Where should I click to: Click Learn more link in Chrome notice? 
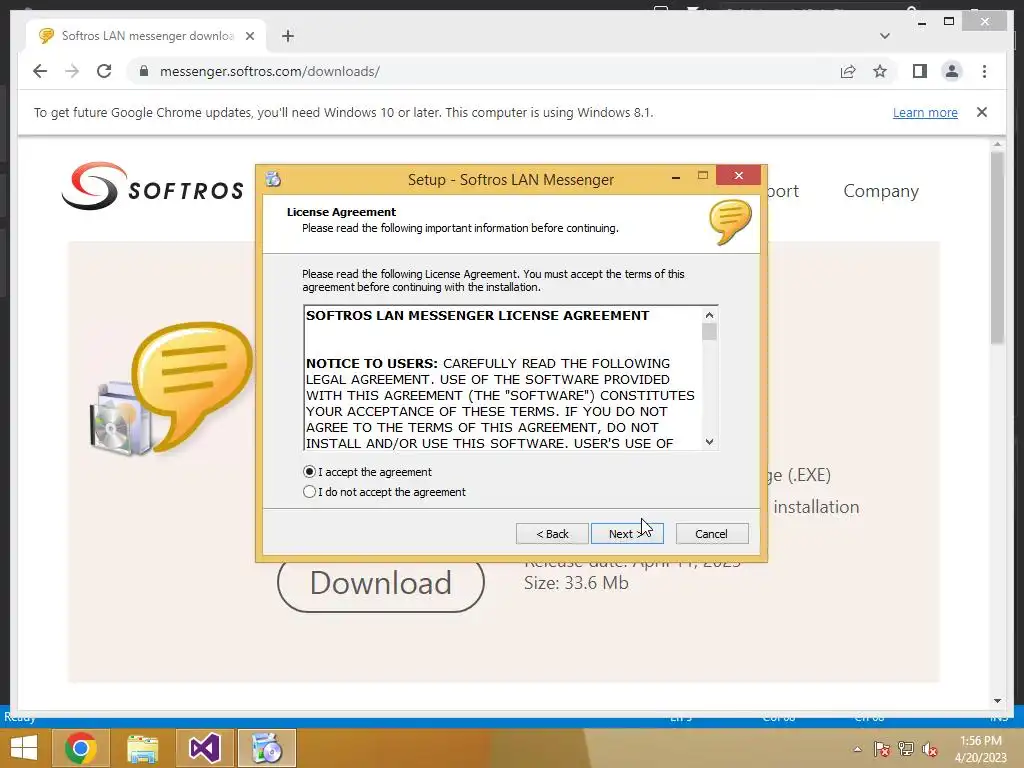(x=925, y=112)
